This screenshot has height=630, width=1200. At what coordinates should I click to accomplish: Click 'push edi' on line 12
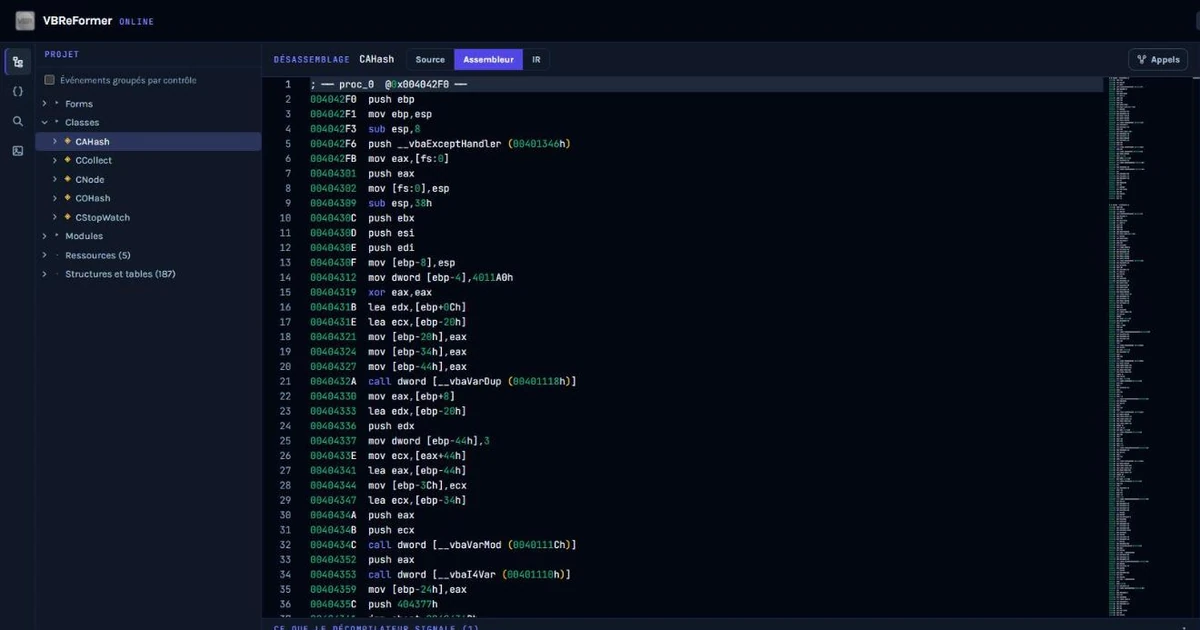coord(391,248)
